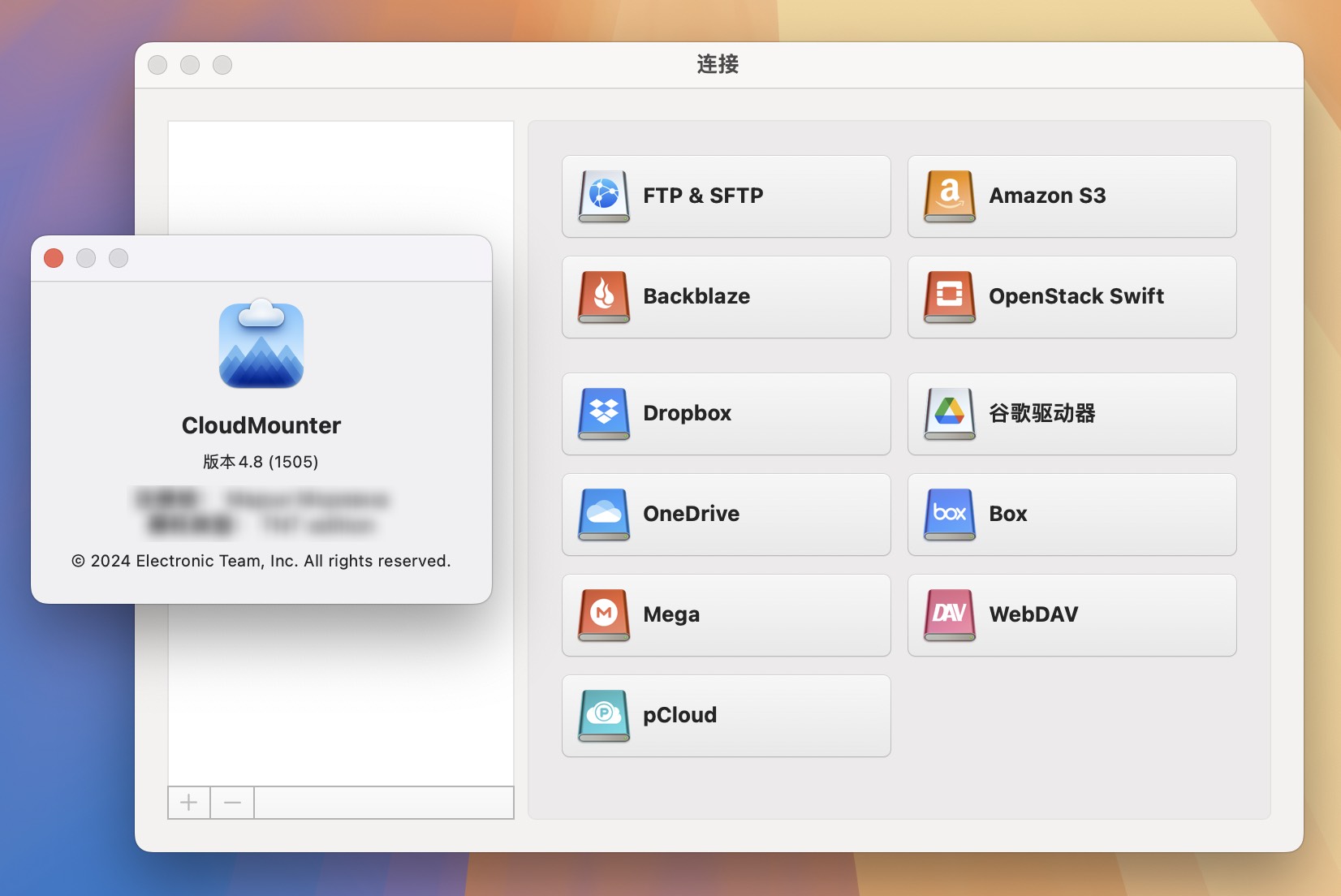Image resolution: width=1341 pixels, height=896 pixels.
Task: Click the Box drive icon
Action: 950,515
